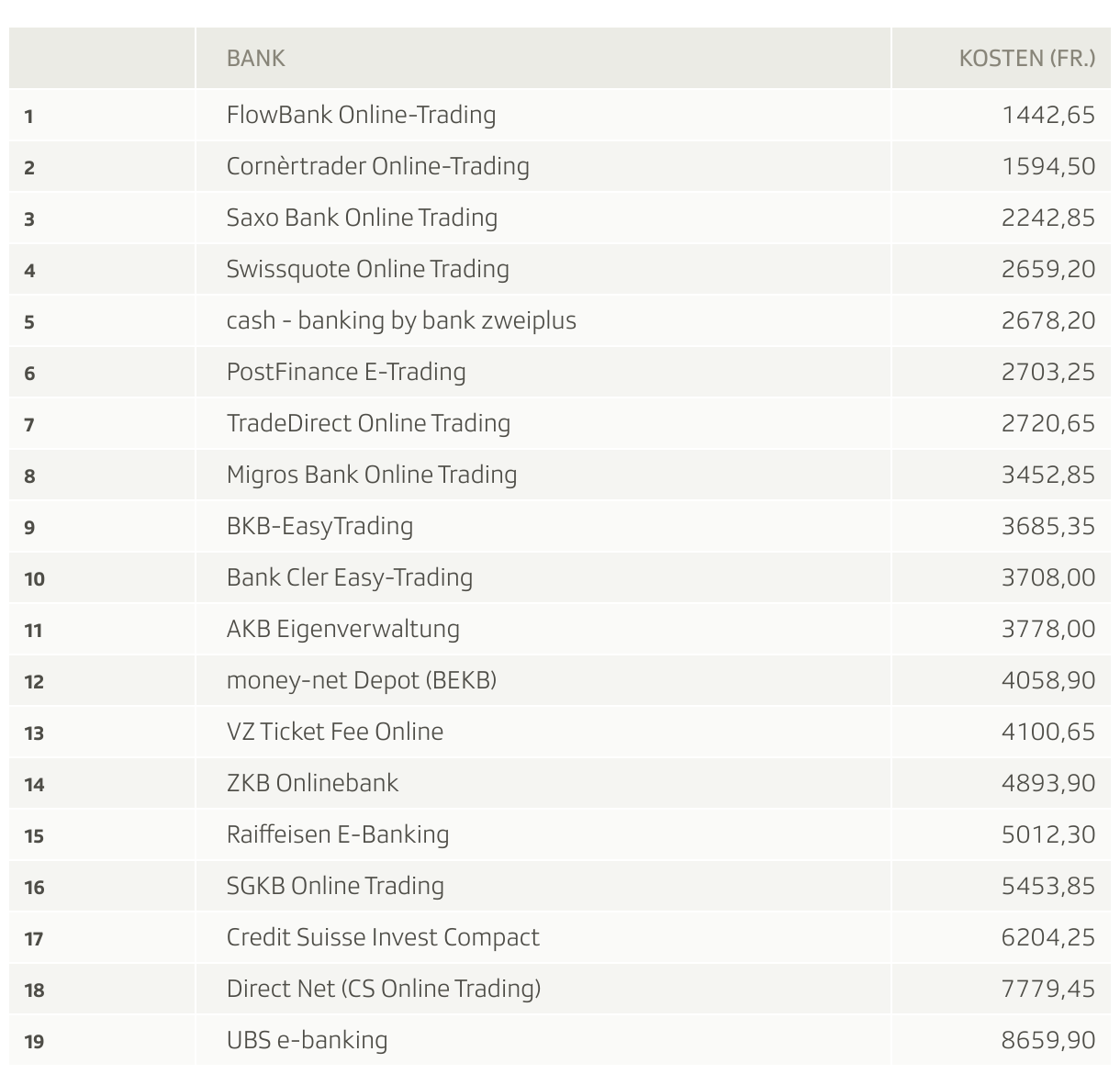The image size is (1120, 1074).
Task: Select cost value 2678,20
Action: pos(1048,320)
